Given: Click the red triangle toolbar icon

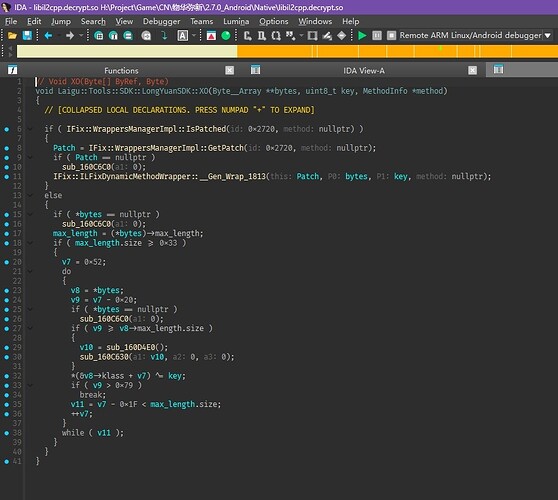Looking at the screenshot, I should point(211,36).
